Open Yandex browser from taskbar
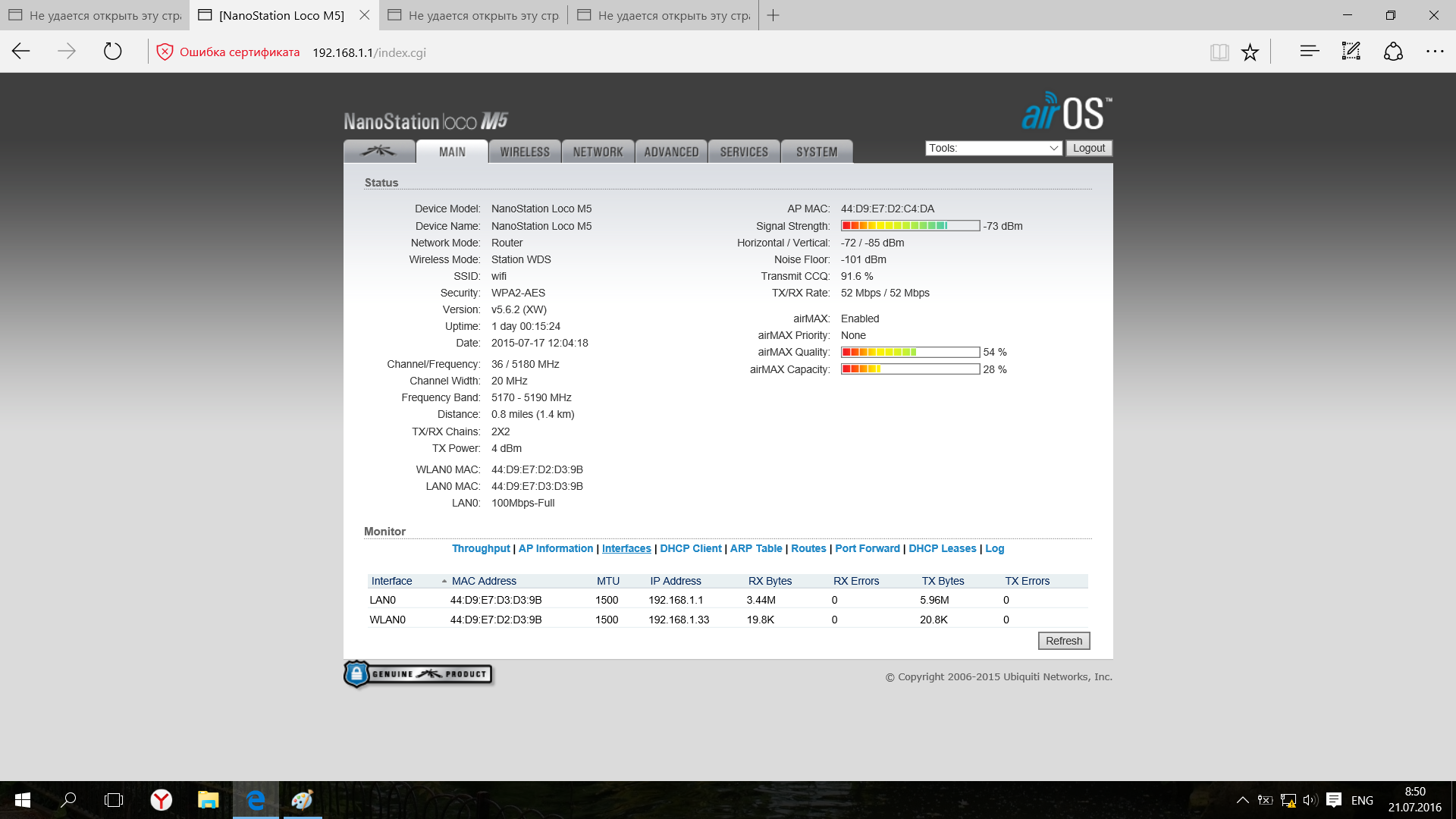1456x819 pixels. tap(161, 800)
